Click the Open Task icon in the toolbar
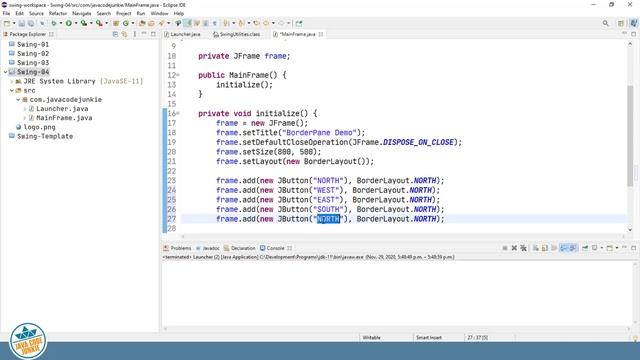The height and width of the screenshot is (360, 640). point(151,23)
